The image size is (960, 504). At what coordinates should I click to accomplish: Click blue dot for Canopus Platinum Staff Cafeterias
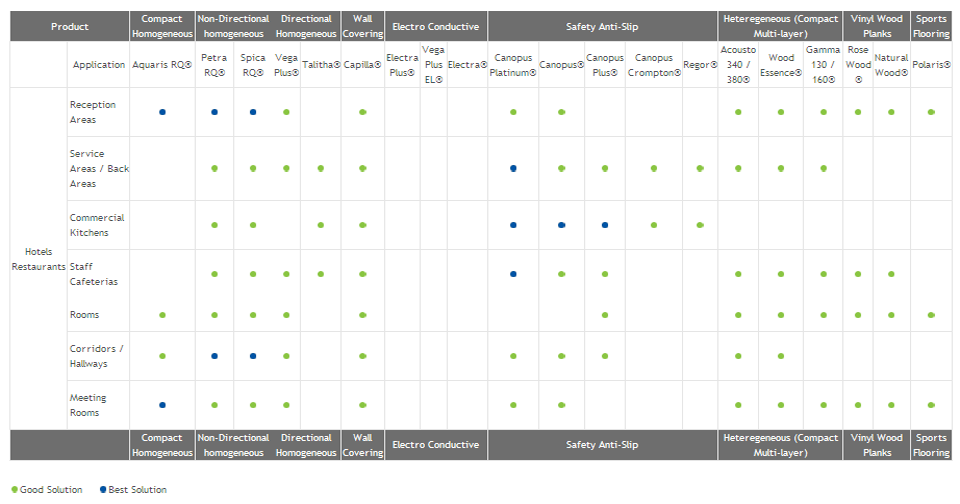pos(513,274)
